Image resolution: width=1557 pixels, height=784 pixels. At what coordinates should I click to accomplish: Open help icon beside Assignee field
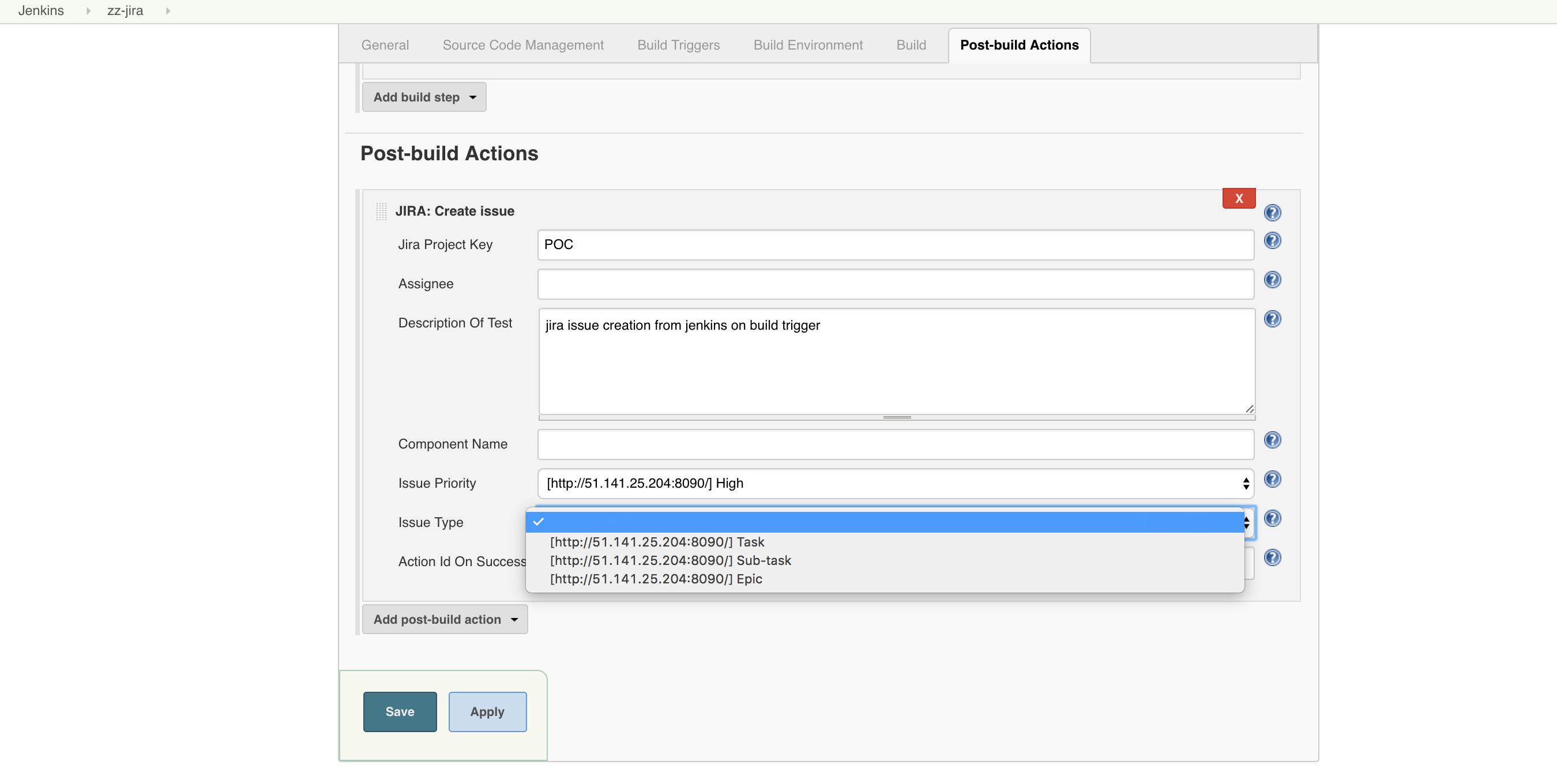1272,280
